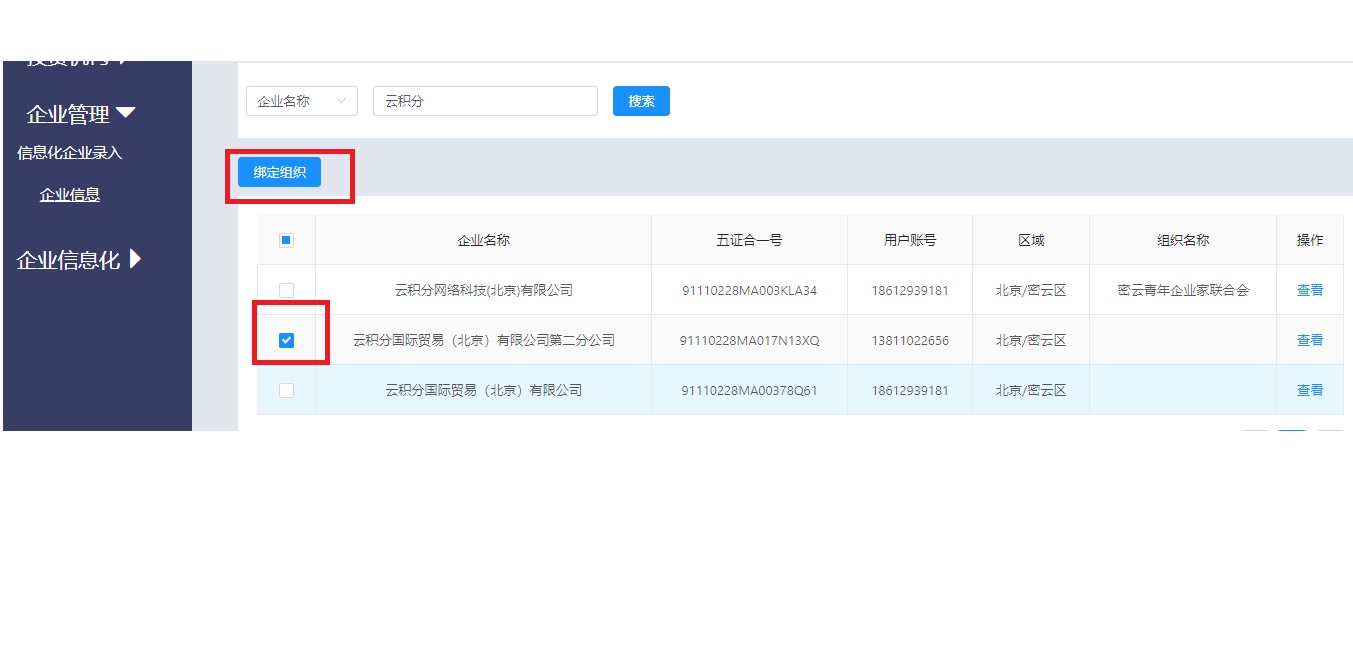Select checkbox for 云积分国际贸易（北京）有限公司 row

pos(286,390)
